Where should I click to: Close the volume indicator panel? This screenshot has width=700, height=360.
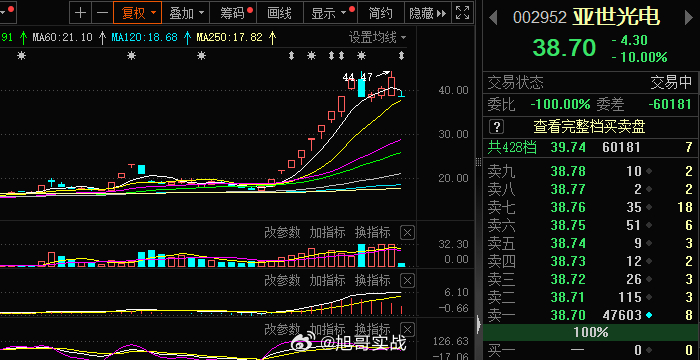pos(407,233)
